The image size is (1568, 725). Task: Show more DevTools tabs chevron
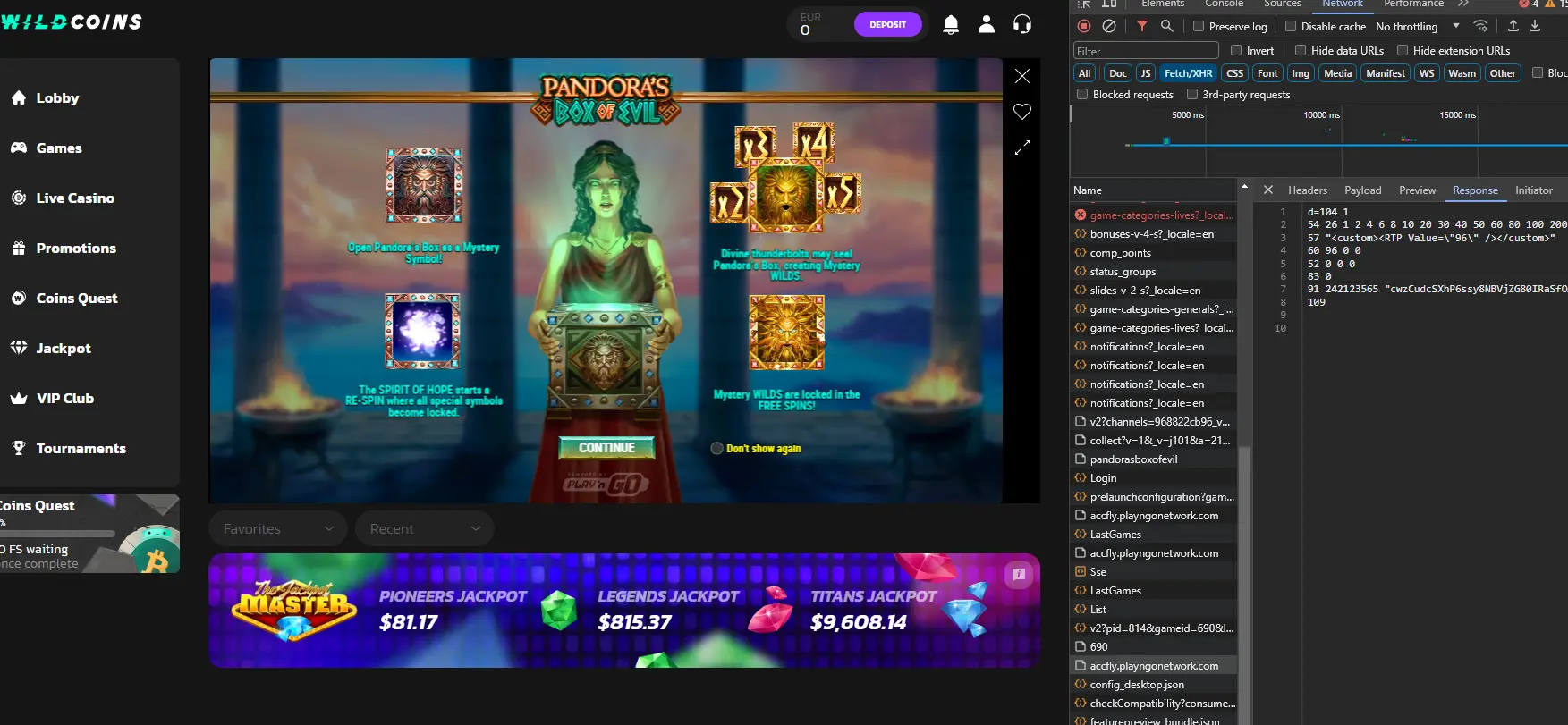pyautogui.click(x=1463, y=4)
